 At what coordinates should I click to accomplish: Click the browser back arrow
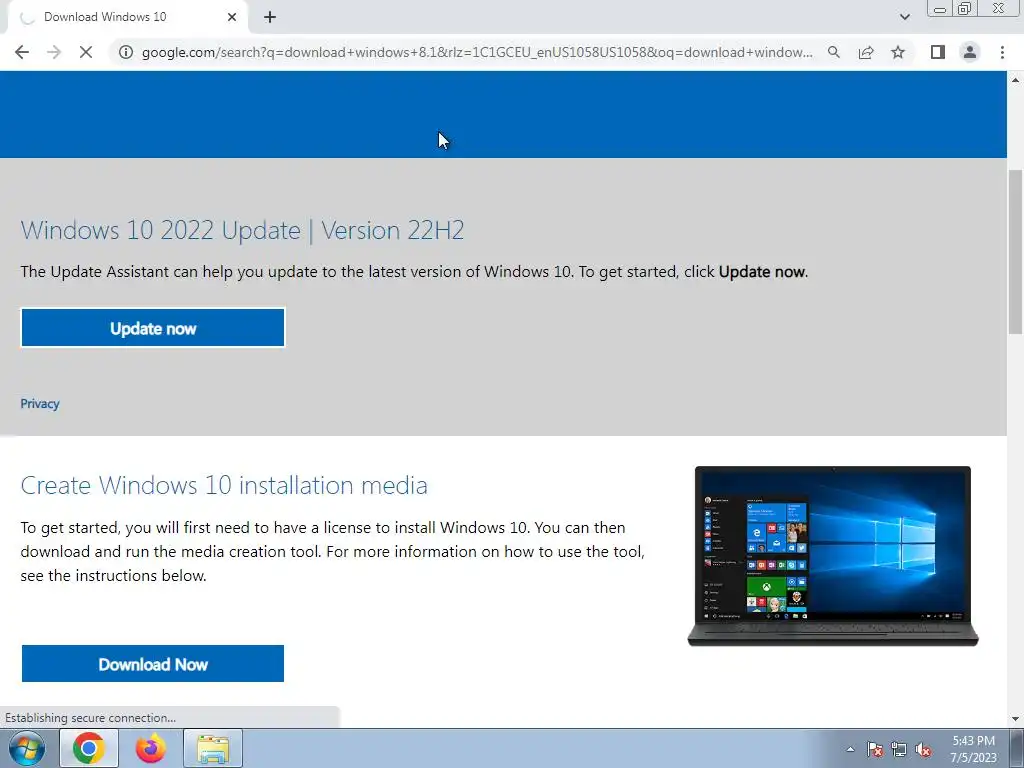[x=22, y=52]
